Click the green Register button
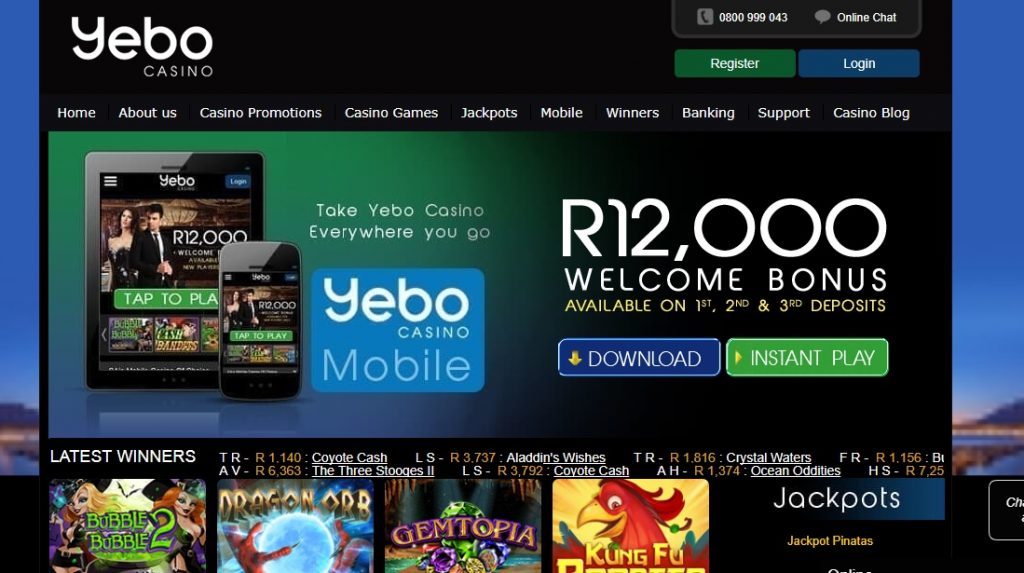1024x573 pixels. point(735,63)
